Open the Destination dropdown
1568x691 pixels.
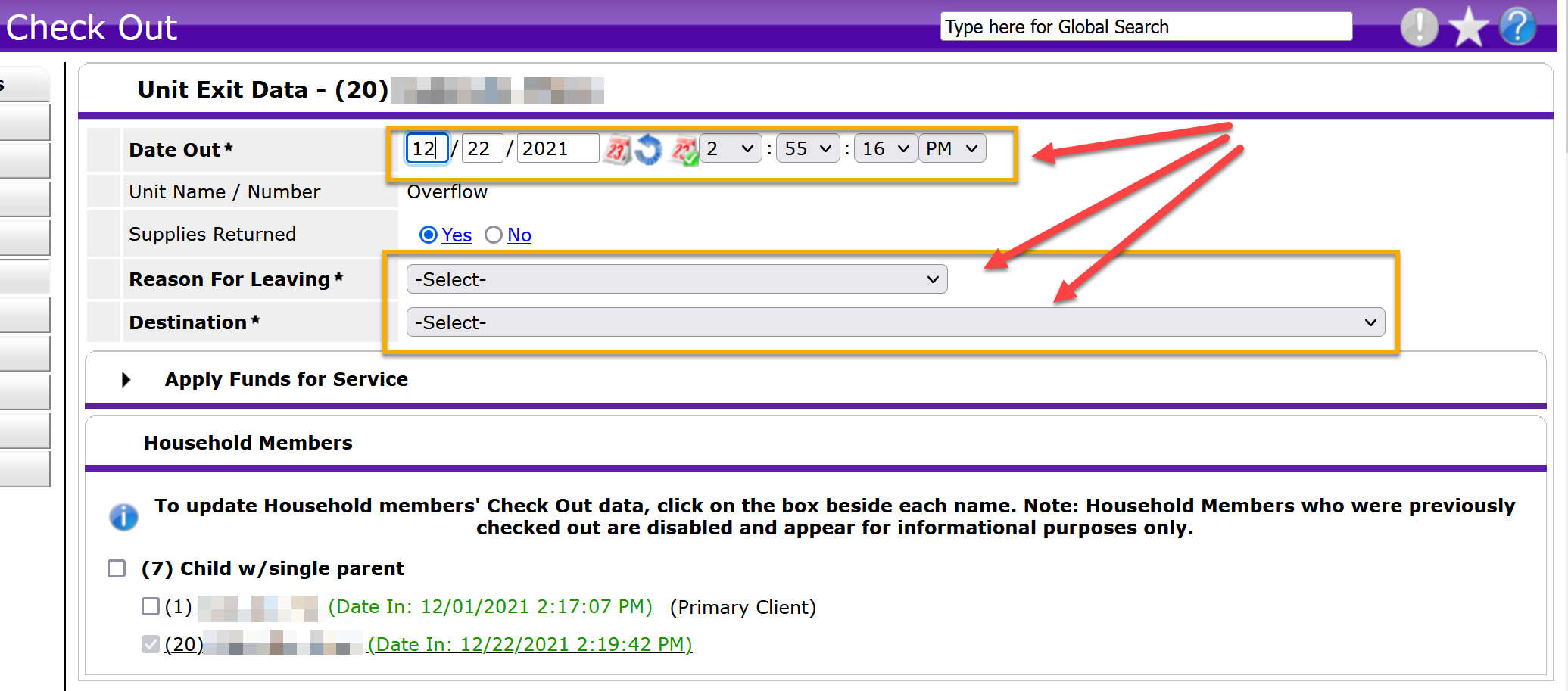(x=895, y=322)
